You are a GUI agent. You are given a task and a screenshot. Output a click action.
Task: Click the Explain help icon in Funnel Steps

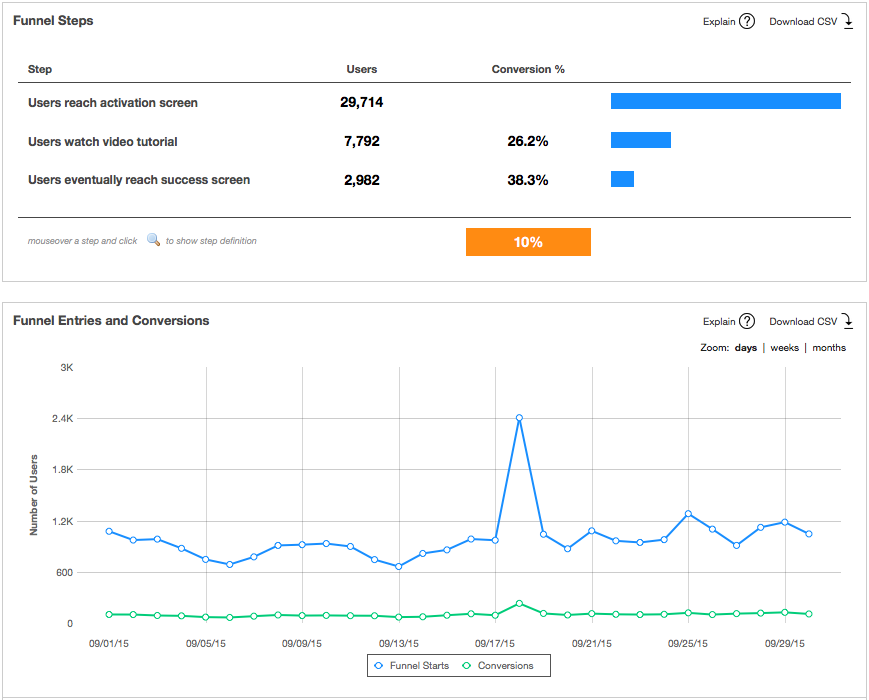point(747,22)
